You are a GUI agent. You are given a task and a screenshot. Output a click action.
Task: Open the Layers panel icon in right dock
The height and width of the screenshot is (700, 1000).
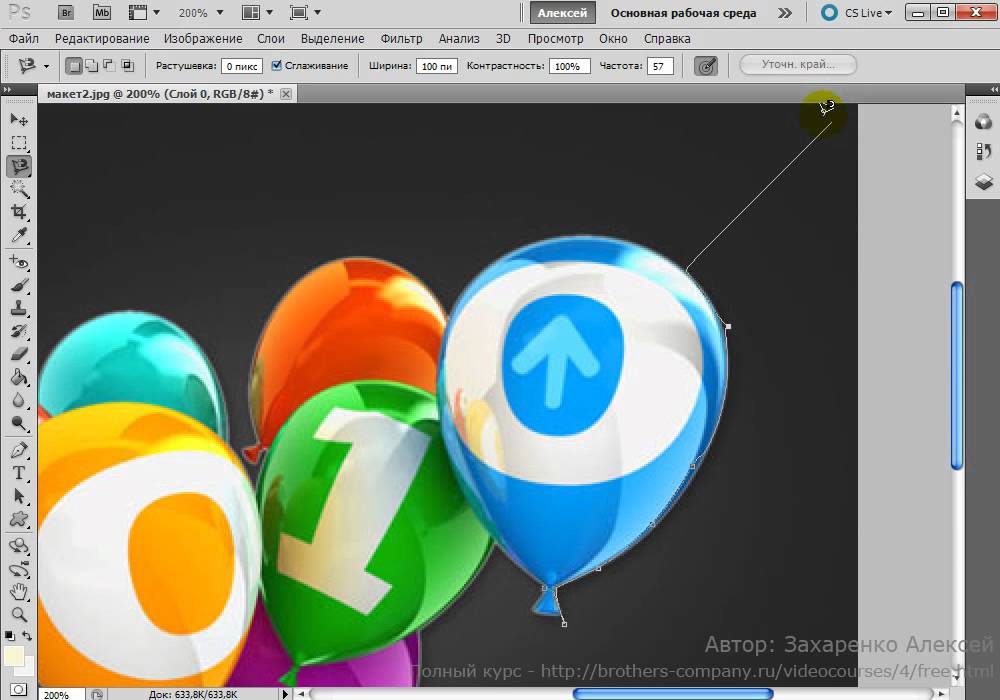tap(983, 182)
